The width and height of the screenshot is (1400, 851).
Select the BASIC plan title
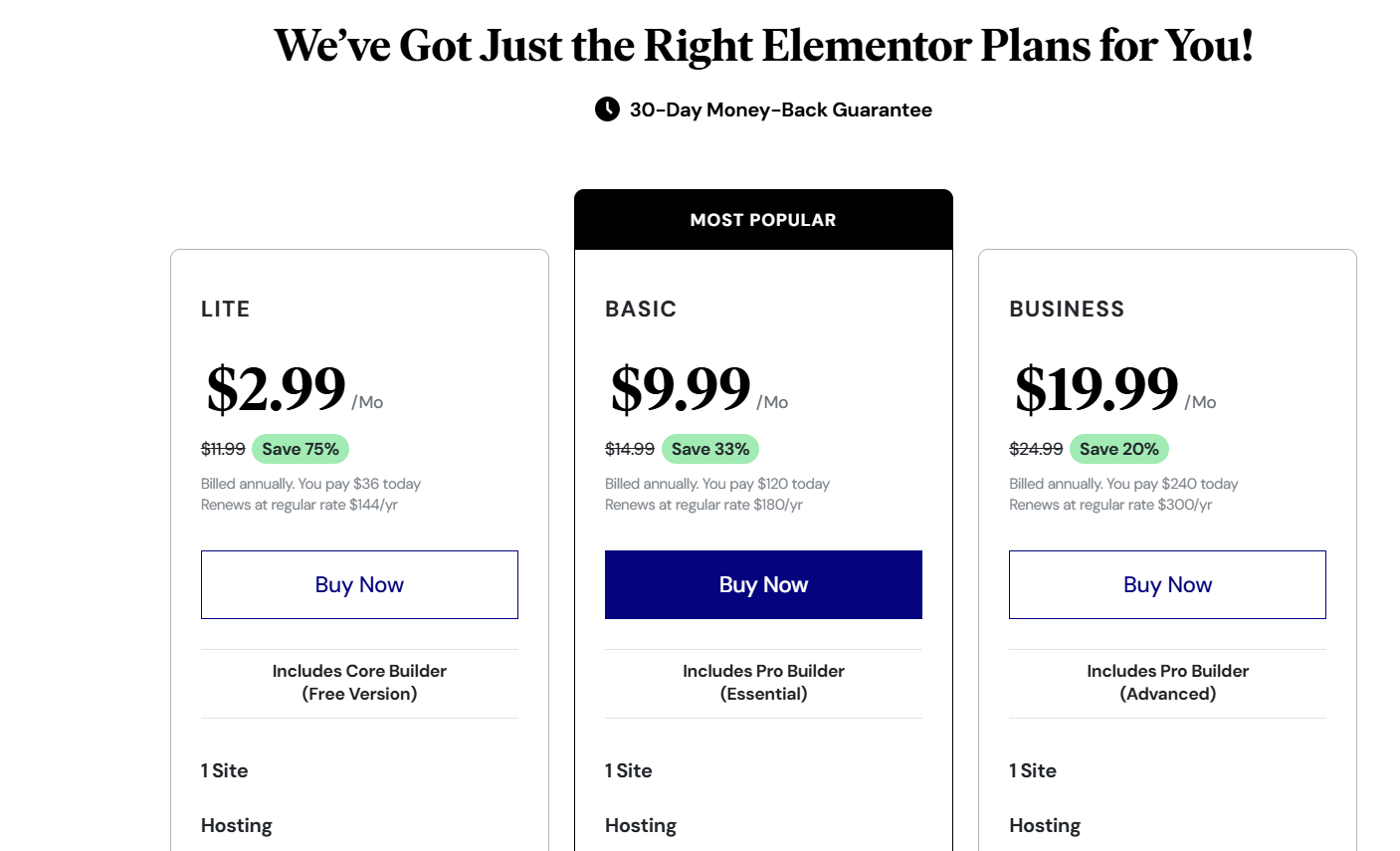click(641, 309)
